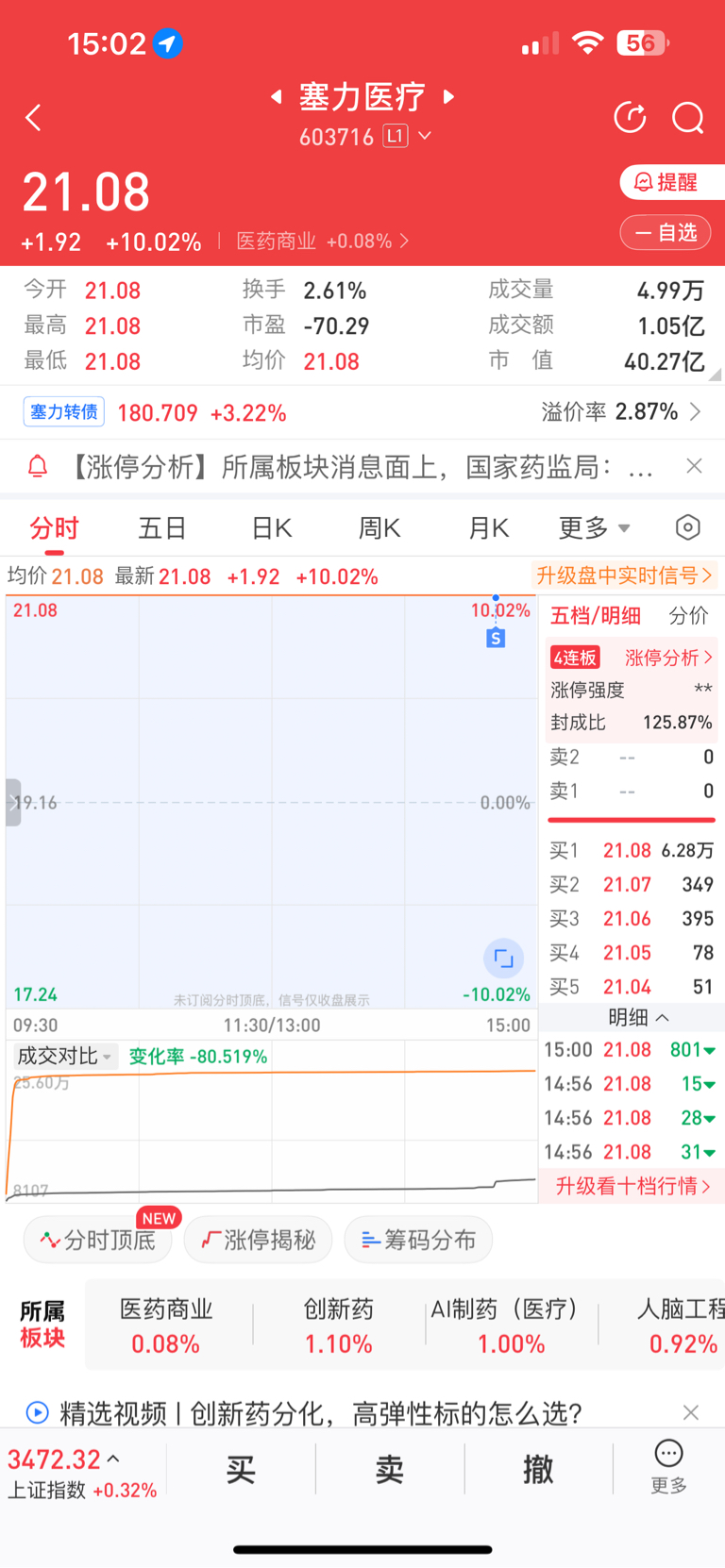Expand the 上证指数 3472.32 panel

tap(82, 1472)
